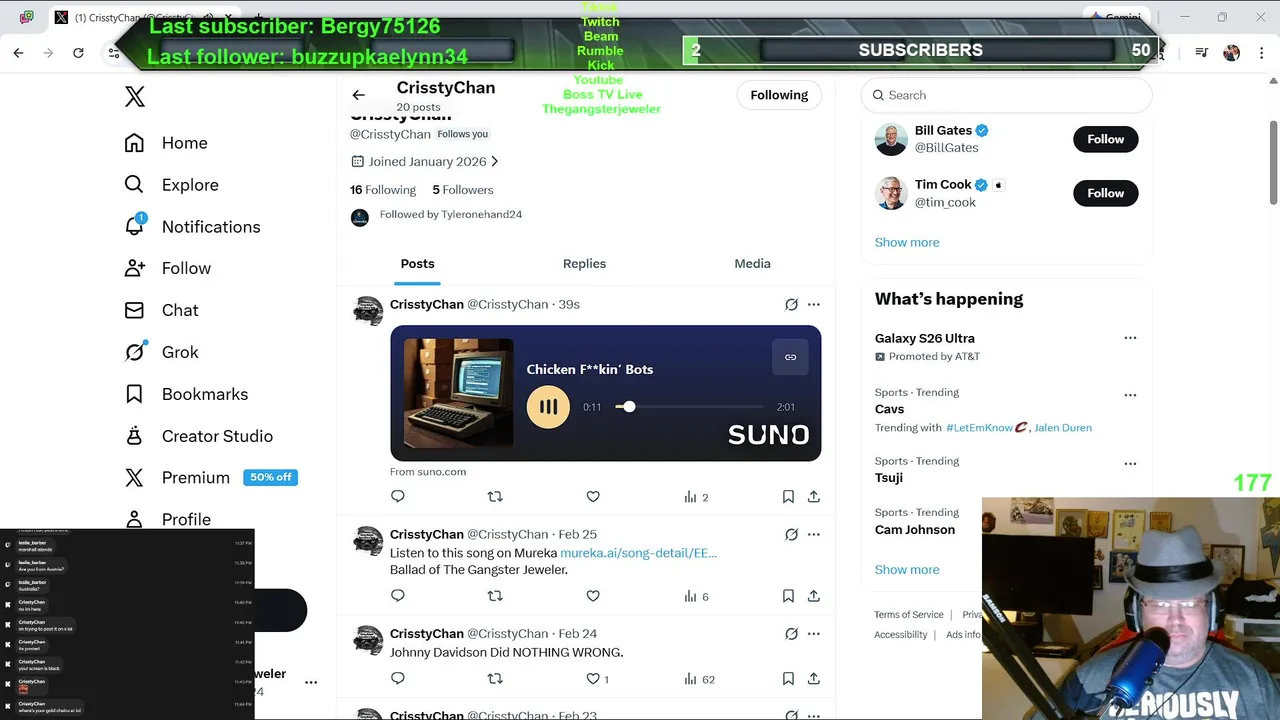The image size is (1280, 720).
Task: View analytics showing 62 on Feb 24 post
Action: click(699, 679)
